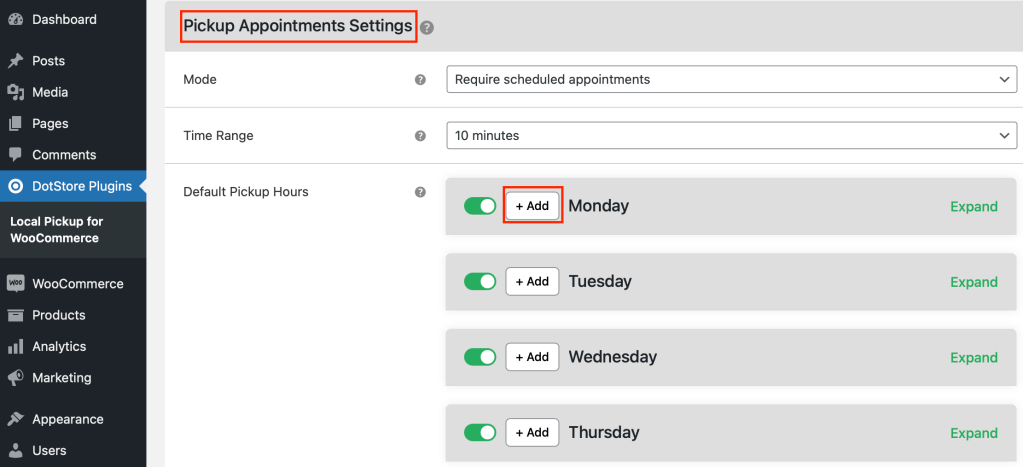The width and height of the screenshot is (1023, 467).
Task: Click the Posts pushpin icon
Action: 16,61
